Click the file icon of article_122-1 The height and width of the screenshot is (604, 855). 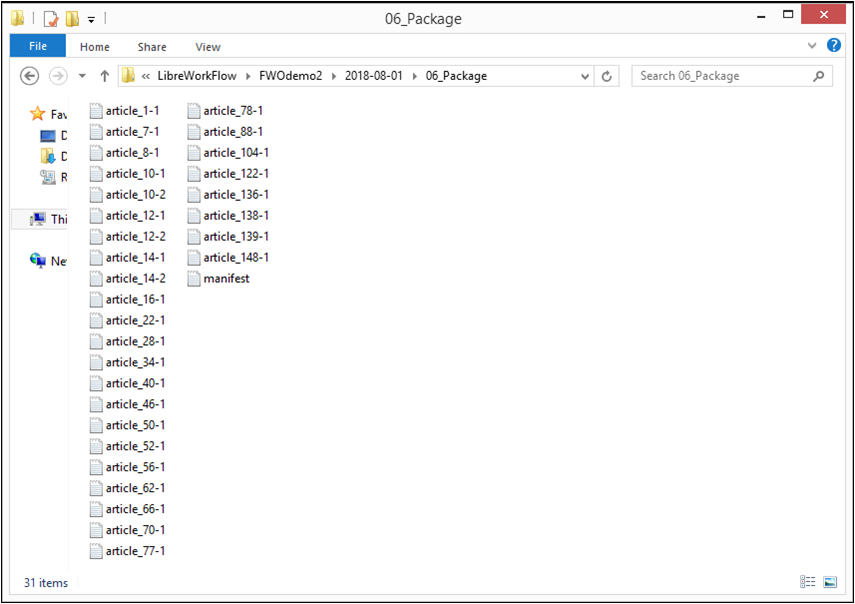click(x=194, y=173)
